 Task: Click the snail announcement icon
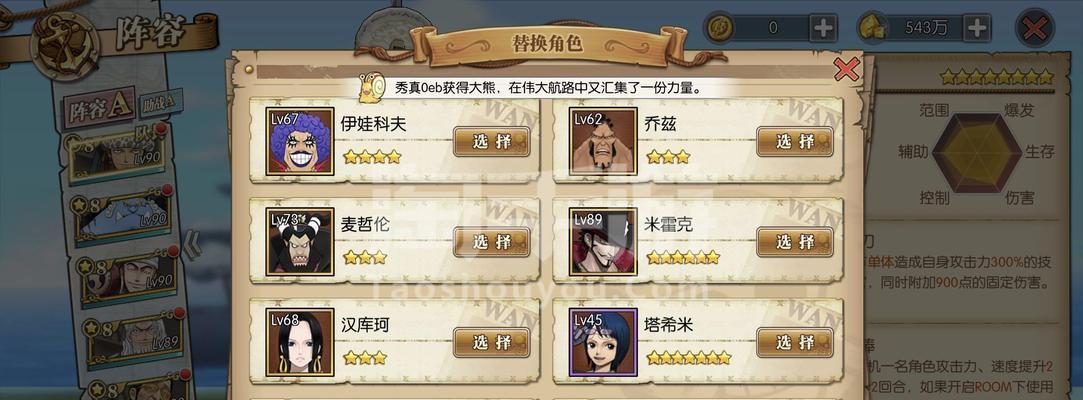click(371, 88)
